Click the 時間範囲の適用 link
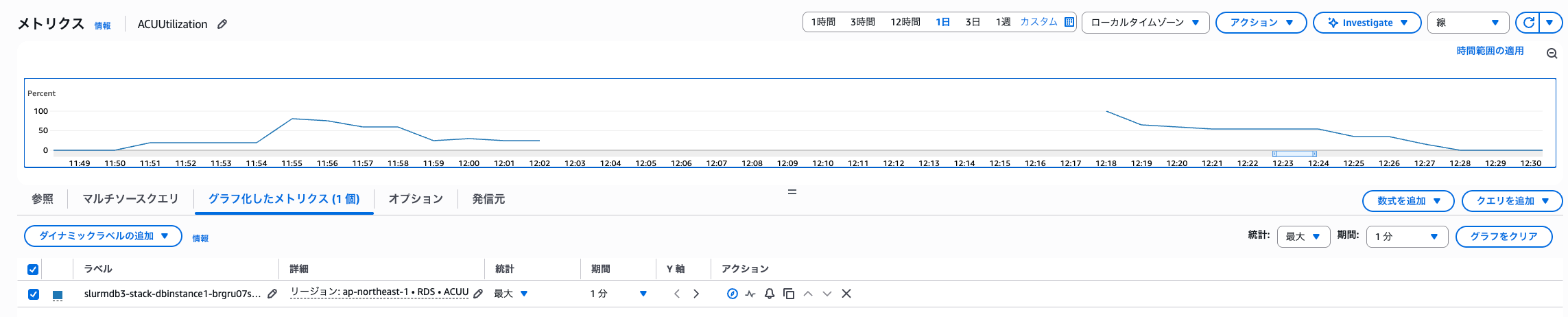Image resolution: width=1568 pixels, height=317 pixels. tap(1490, 51)
